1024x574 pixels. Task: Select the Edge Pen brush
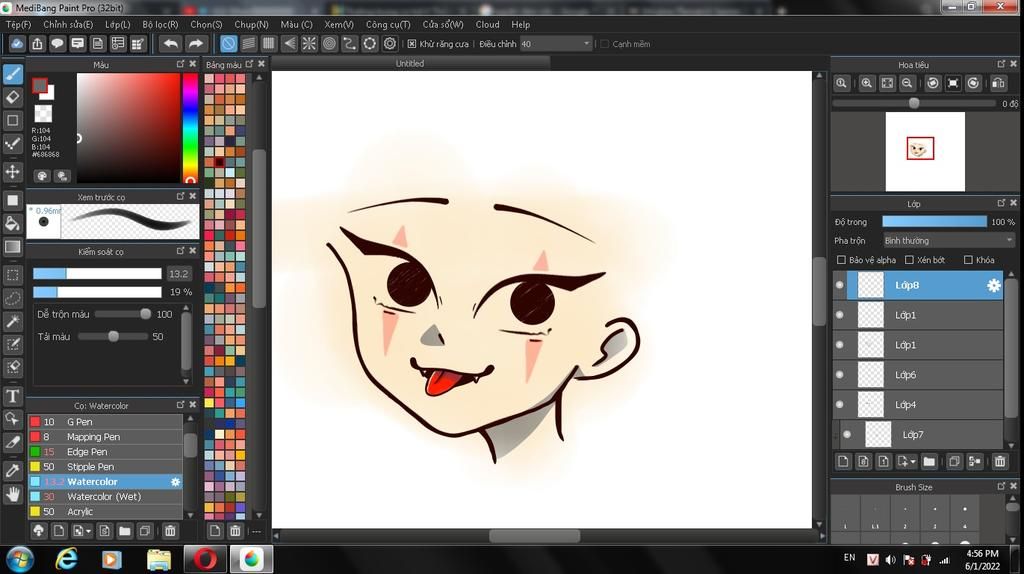pyautogui.click(x=105, y=452)
